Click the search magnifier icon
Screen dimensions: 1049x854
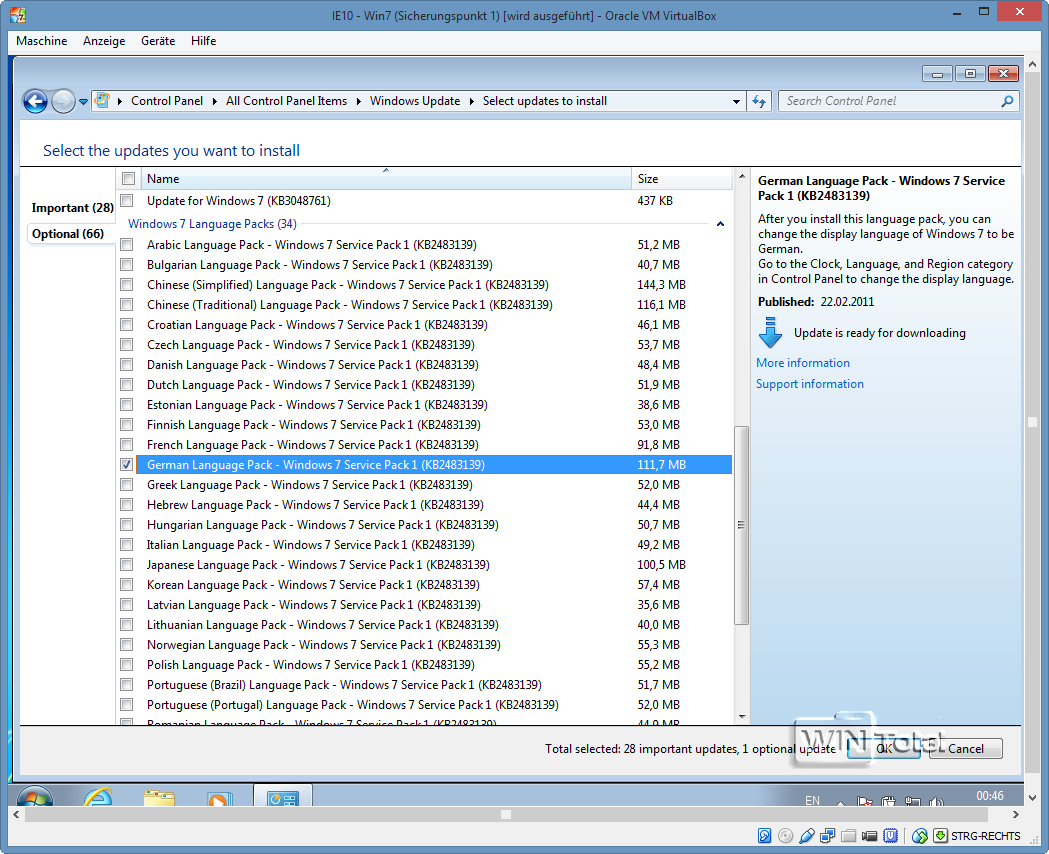1007,101
